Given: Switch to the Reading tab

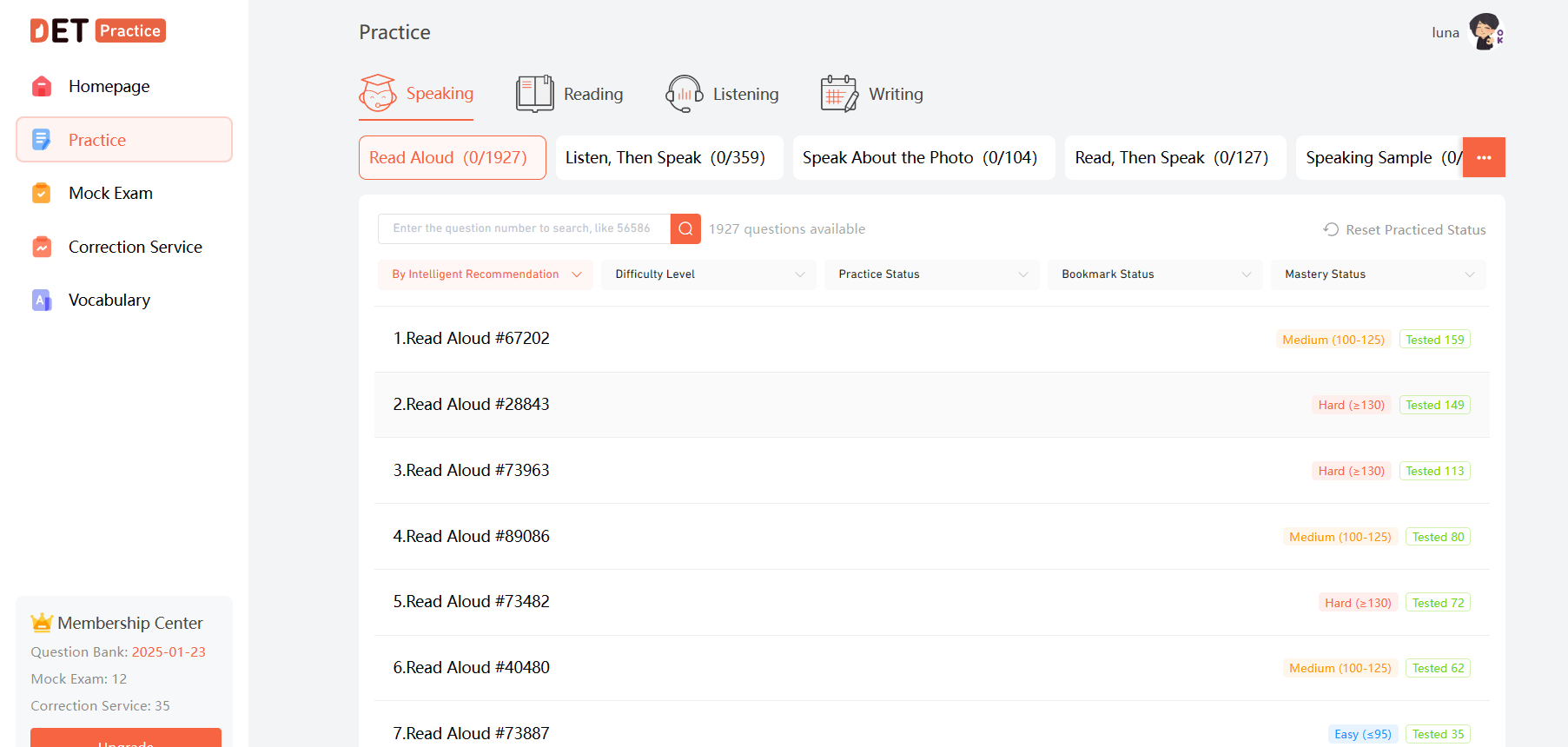Looking at the screenshot, I should coord(570,94).
